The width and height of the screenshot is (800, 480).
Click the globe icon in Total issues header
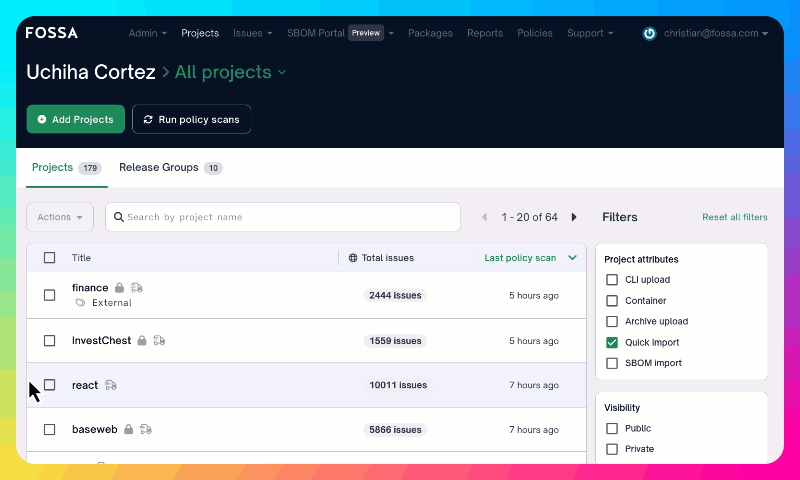click(353, 258)
